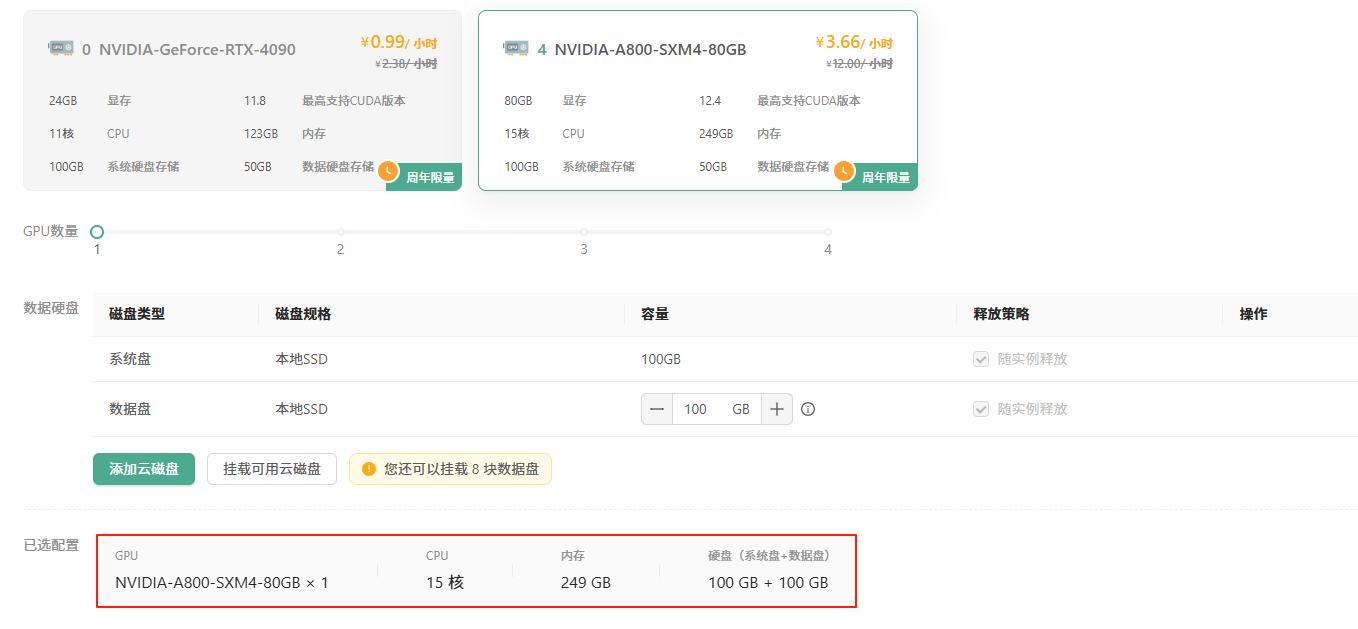The height and width of the screenshot is (629, 1358).
Task: Decrease data disk capacity with minus button
Action: [x=657, y=409]
